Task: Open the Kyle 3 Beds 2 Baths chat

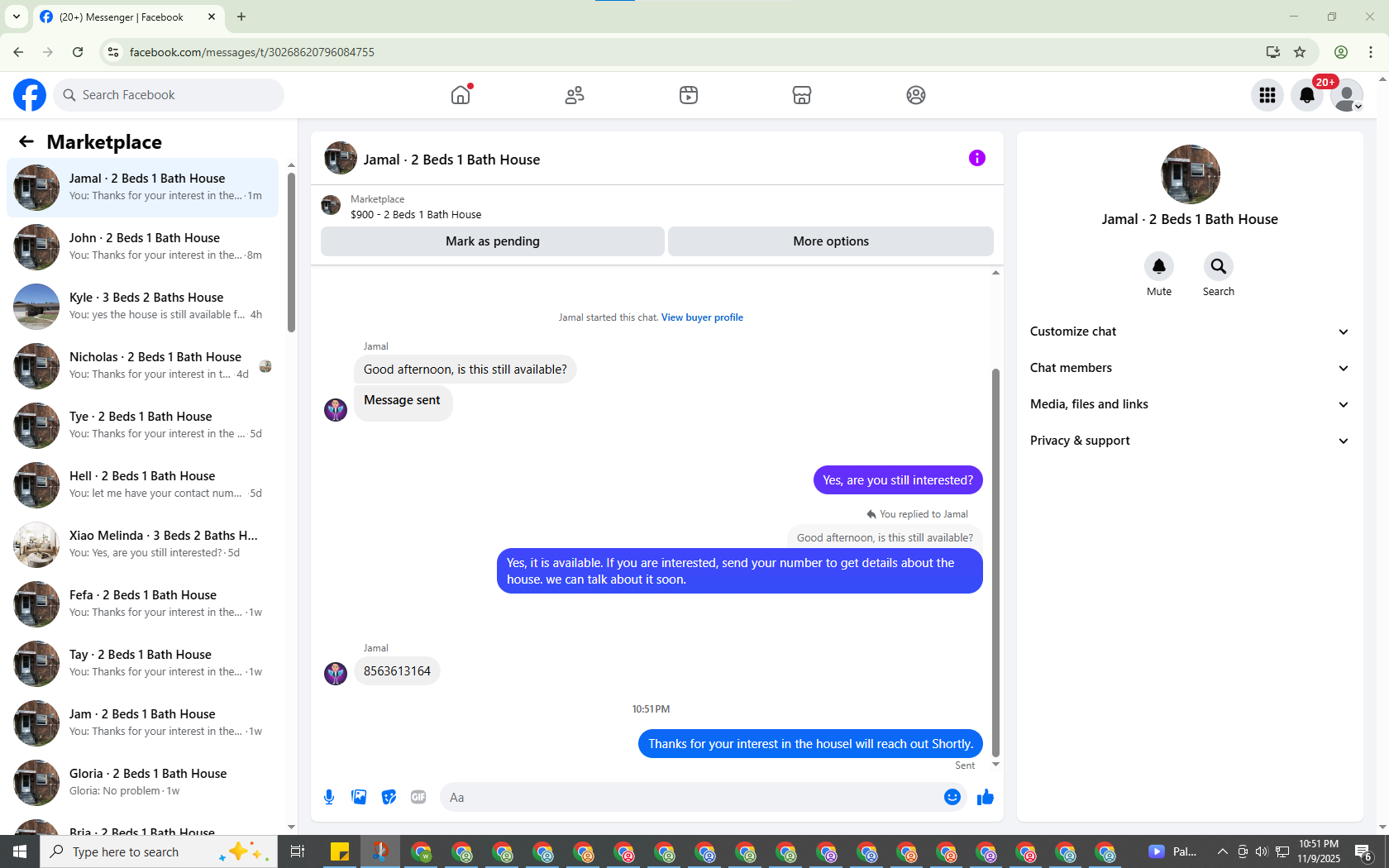Action: tap(142, 307)
